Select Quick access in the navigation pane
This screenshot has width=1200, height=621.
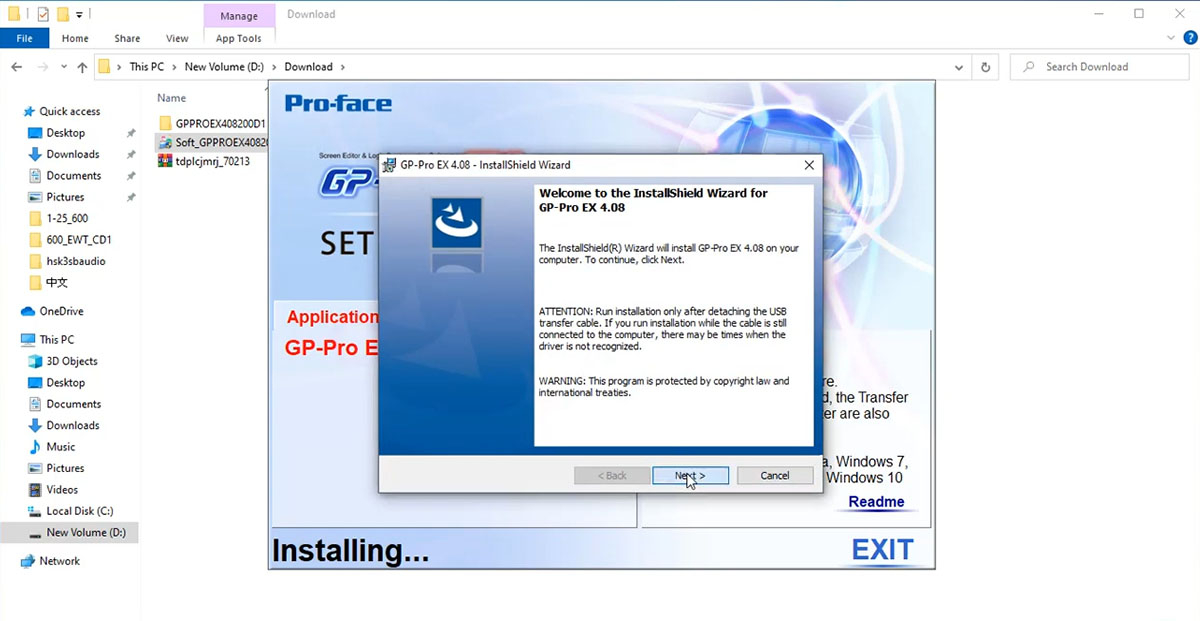pos(70,111)
